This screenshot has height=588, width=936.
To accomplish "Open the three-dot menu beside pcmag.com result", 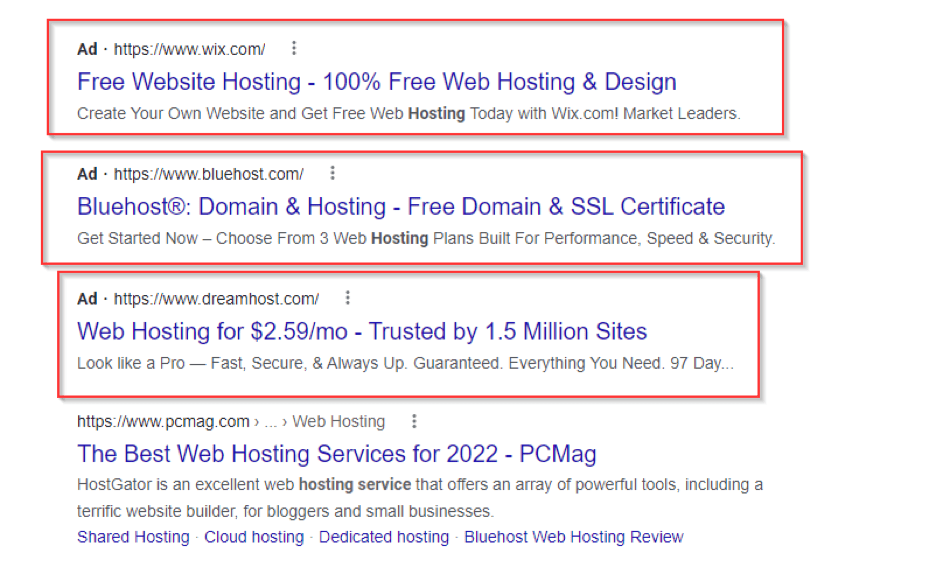I will [x=414, y=421].
